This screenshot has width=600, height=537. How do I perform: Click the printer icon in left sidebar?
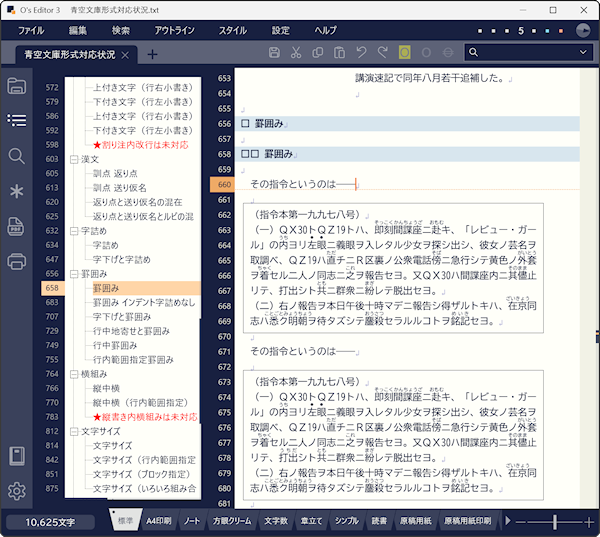[x=16, y=262]
